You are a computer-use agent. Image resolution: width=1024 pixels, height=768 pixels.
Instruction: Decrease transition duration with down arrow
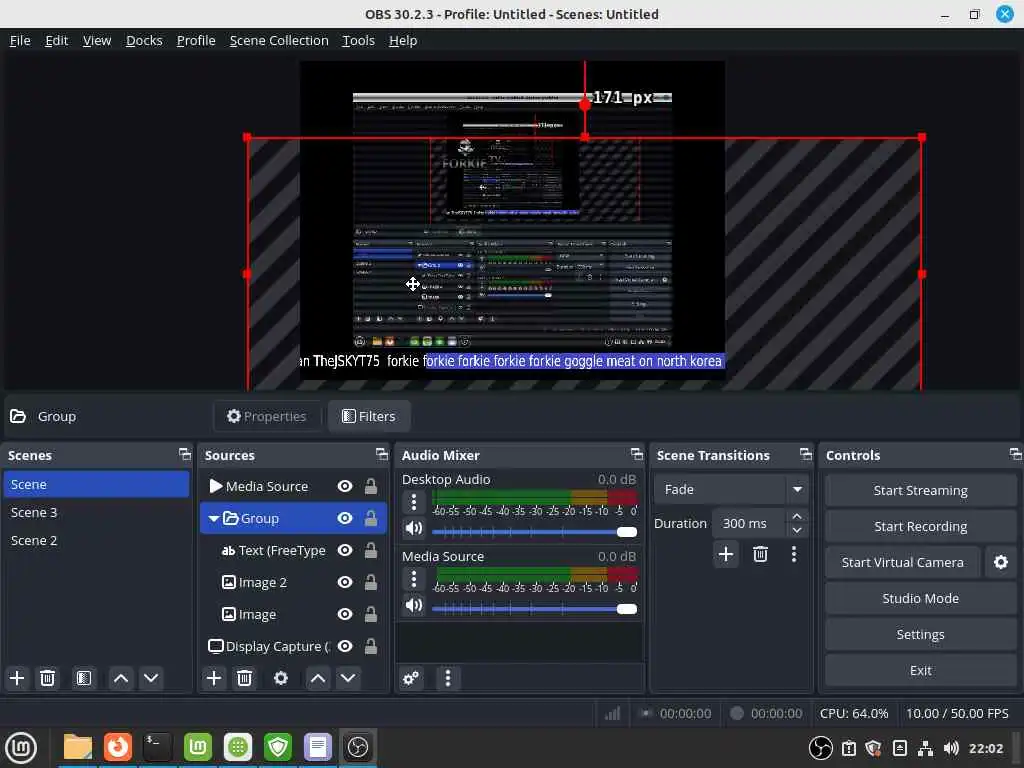[x=797, y=530]
